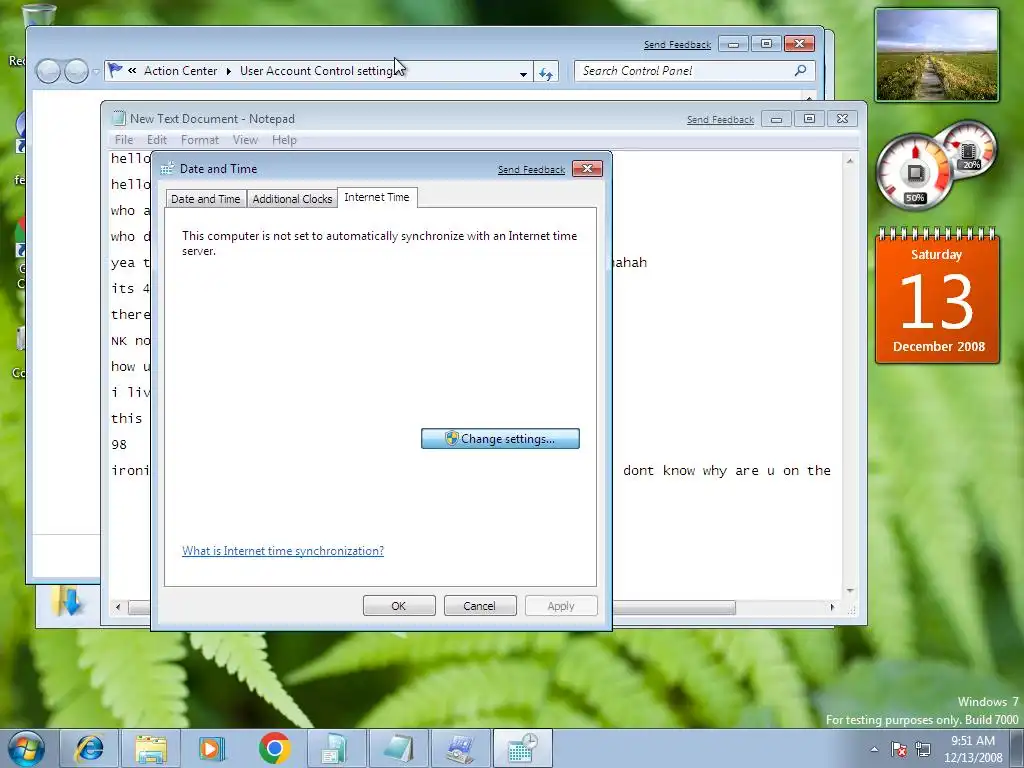The image size is (1024, 768).
Task: Close the Date and Time dialog
Action: [x=587, y=168]
